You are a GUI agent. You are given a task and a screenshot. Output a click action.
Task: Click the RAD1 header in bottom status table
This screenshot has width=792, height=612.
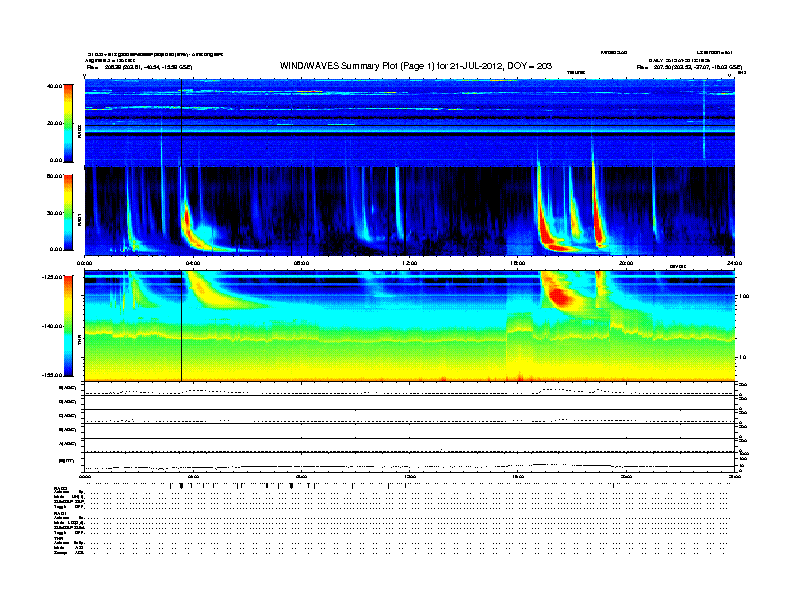click(60, 514)
